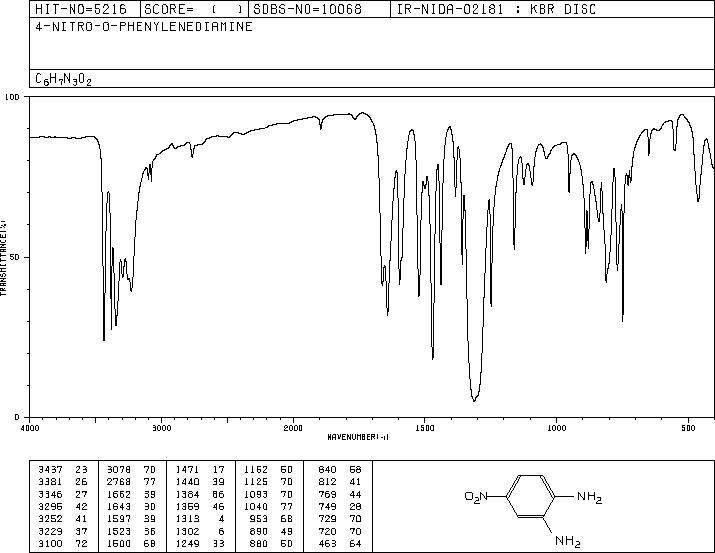Image resolution: width=715 pixels, height=553 pixels.
Task: Click the compound name 4-NITRO-O-PHENYLENEDIAMINE
Action: [x=144, y=26]
